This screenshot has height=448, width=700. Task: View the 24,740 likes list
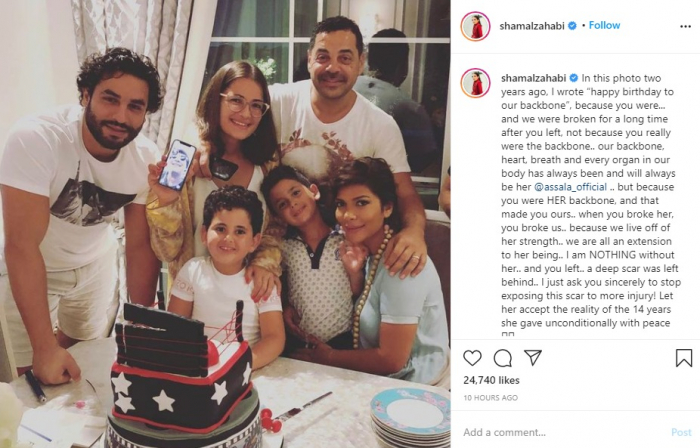(491, 380)
